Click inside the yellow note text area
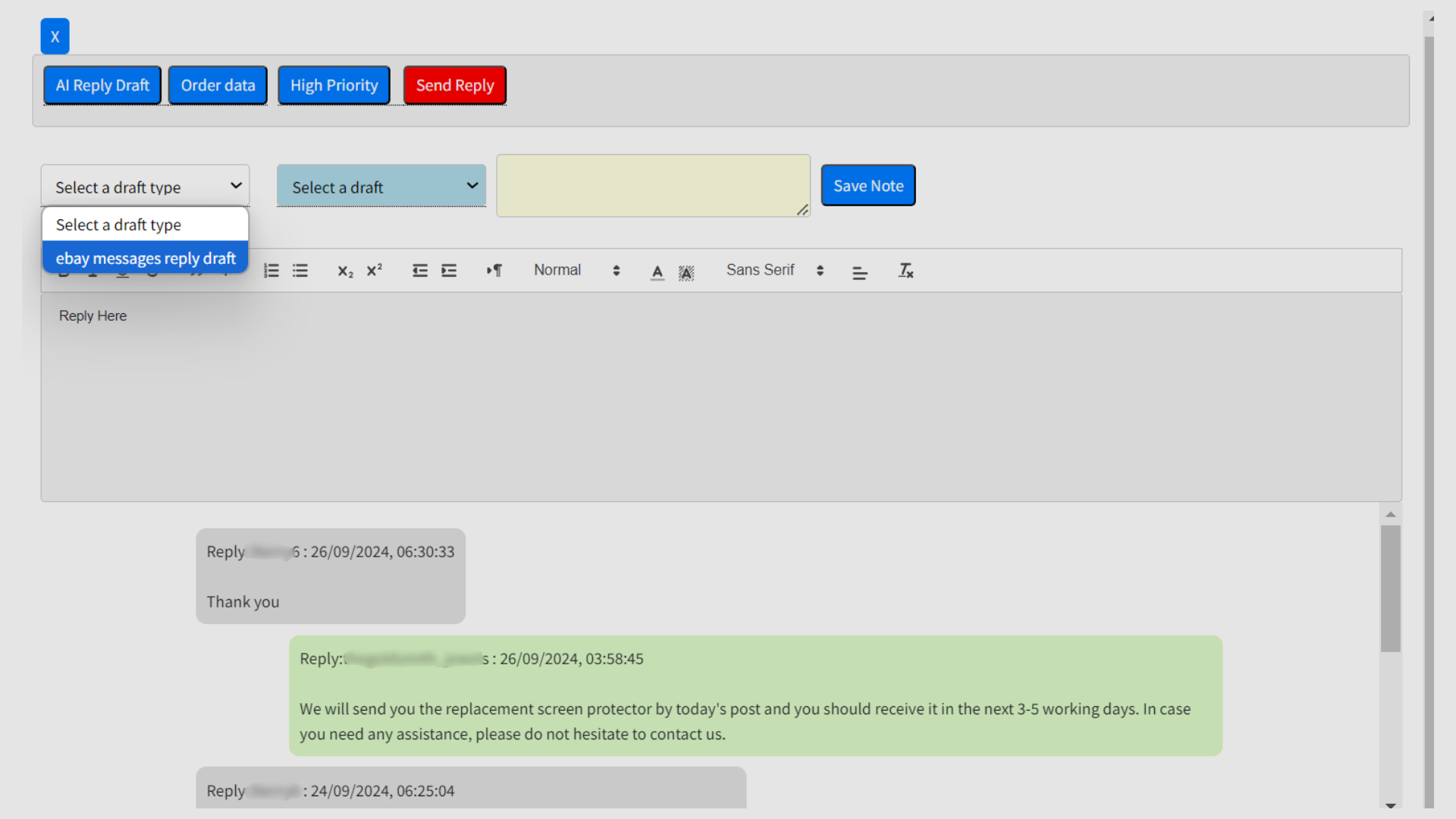The width and height of the screenshot is (1456, 819). click(x=652, y=186)
